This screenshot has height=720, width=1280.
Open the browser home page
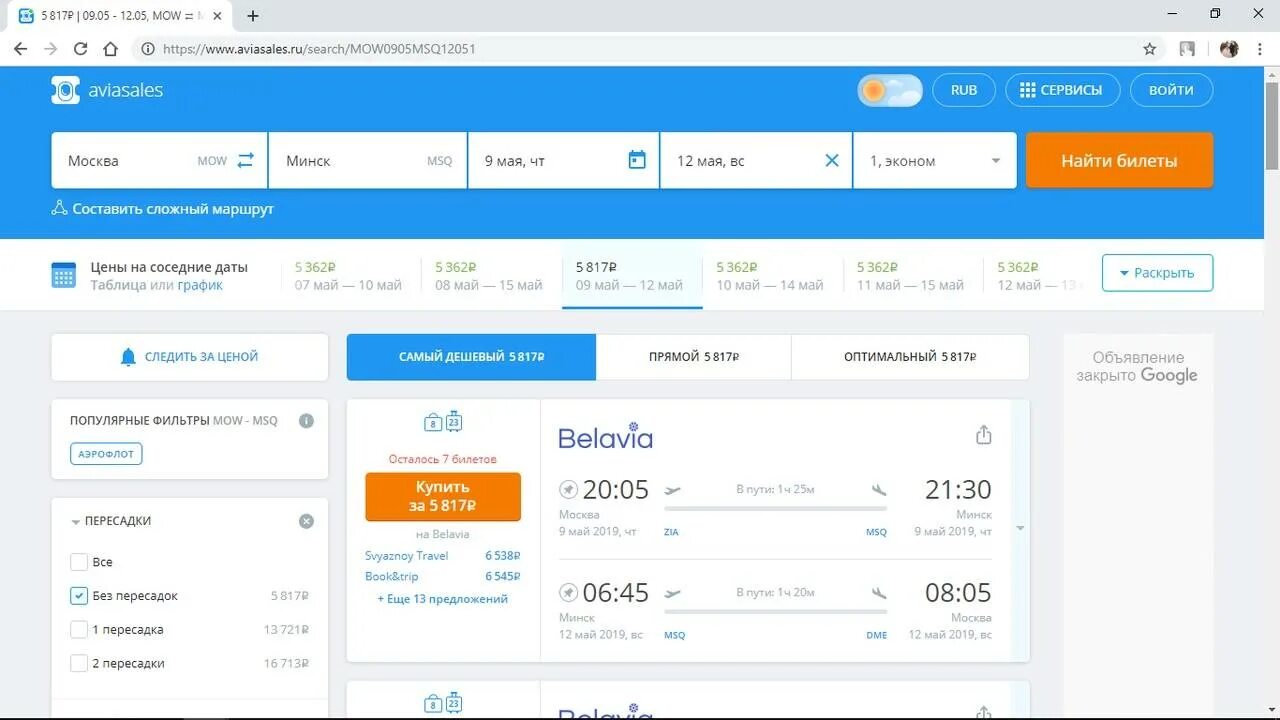click(111, 48)
